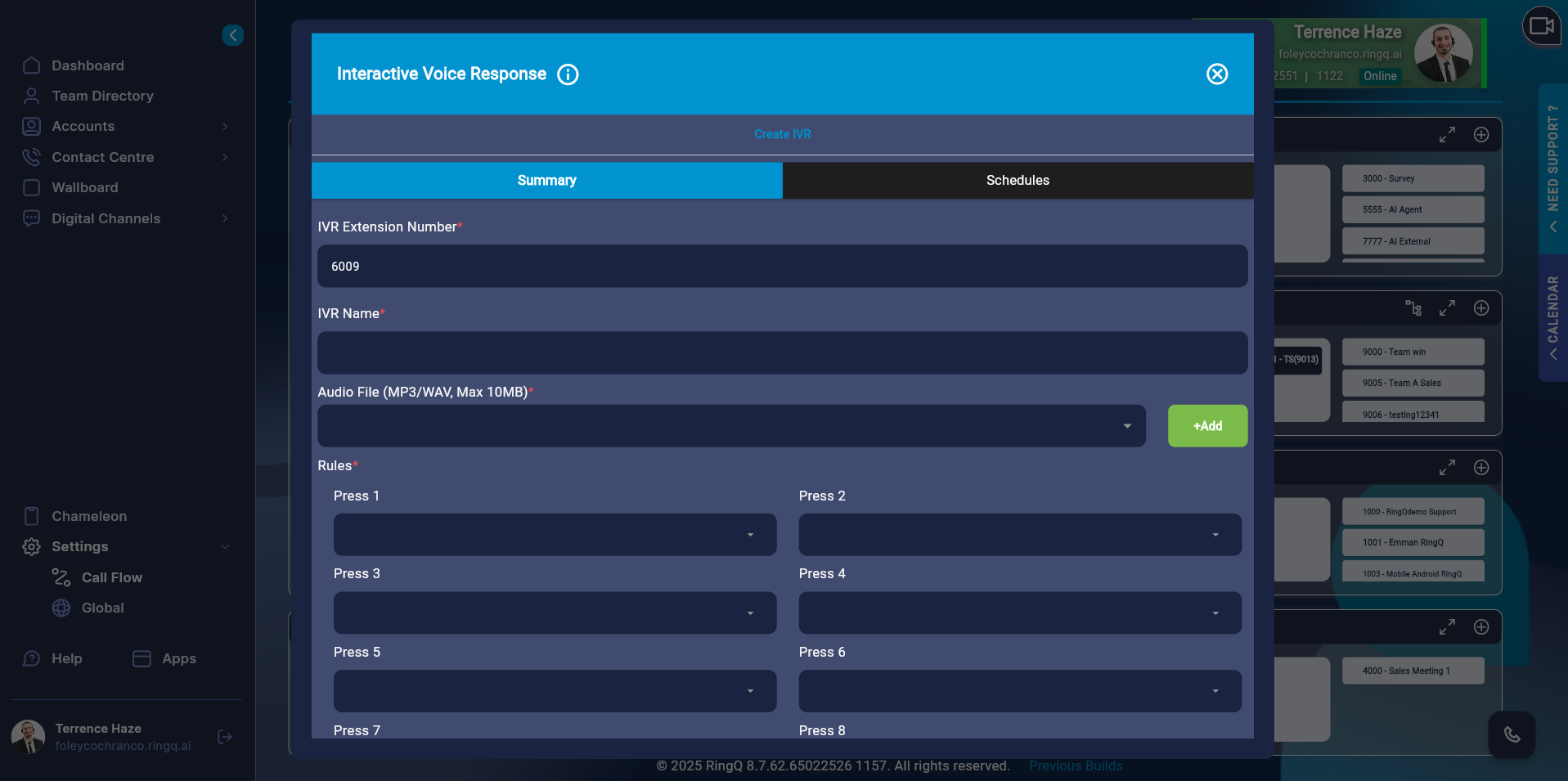Screen dimensions: 1568x781
Task: Switch to the Schedules tab
Action: (x=1017, y=180)
